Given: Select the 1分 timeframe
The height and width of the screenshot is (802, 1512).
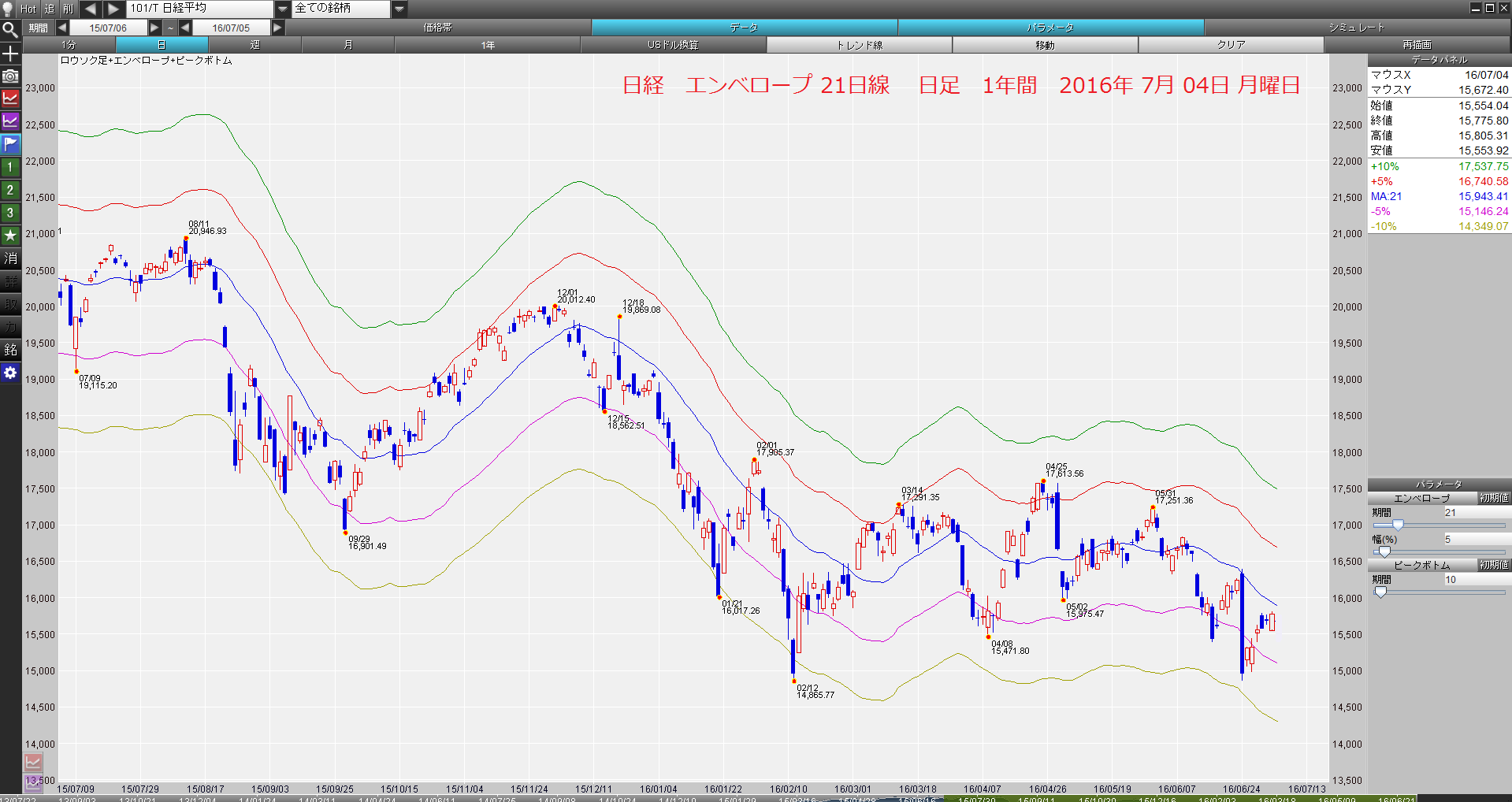Looking at the screenshot, I should [69, 45].
